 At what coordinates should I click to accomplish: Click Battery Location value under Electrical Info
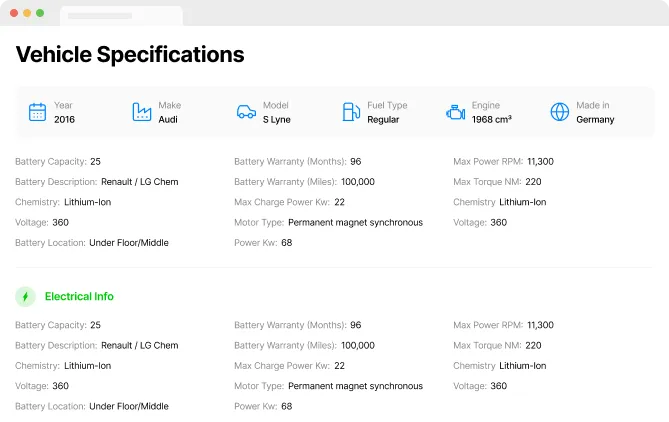(129, 407)
